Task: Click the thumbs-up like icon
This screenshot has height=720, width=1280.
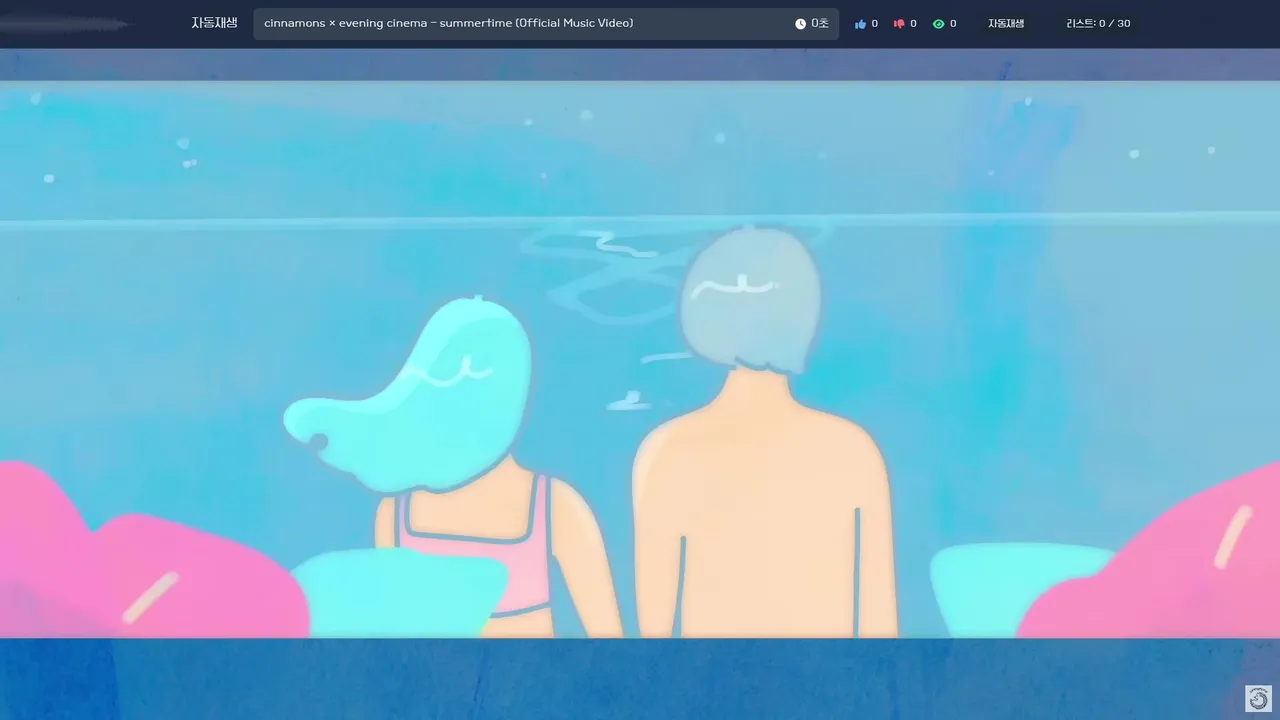Action: [860, 24]
